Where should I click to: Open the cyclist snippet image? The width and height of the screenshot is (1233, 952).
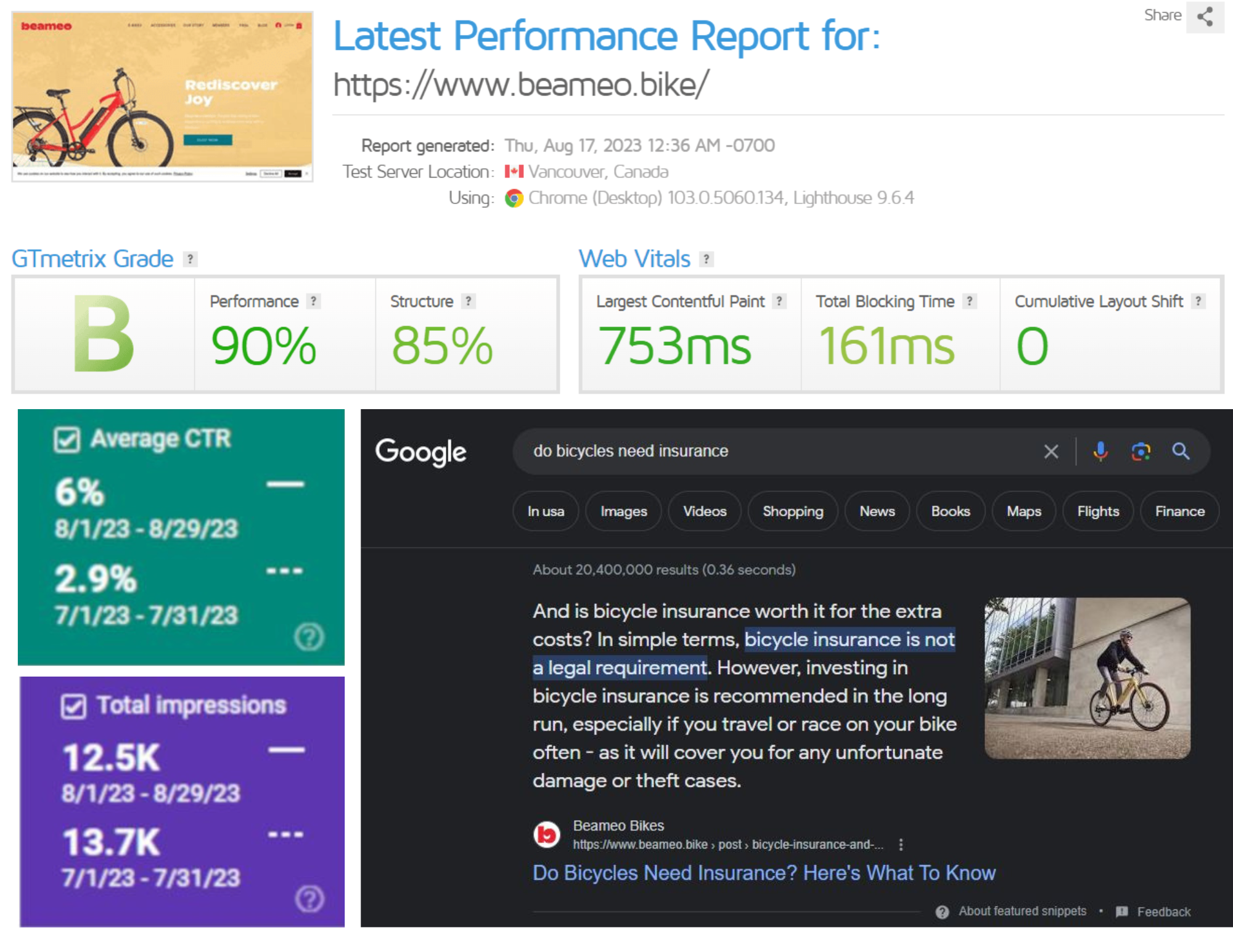(1087, 678)
